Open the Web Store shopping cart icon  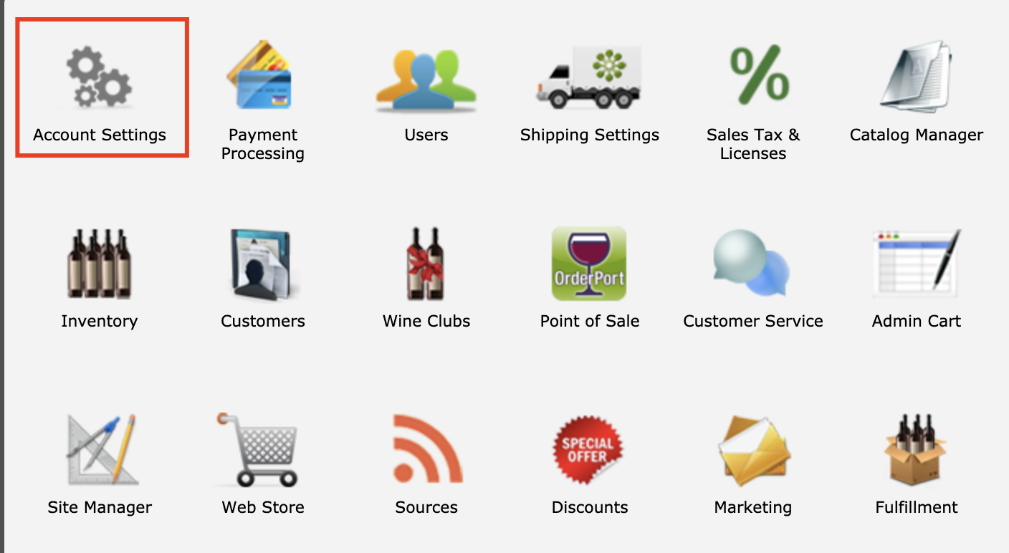click(x=259, y=449)
